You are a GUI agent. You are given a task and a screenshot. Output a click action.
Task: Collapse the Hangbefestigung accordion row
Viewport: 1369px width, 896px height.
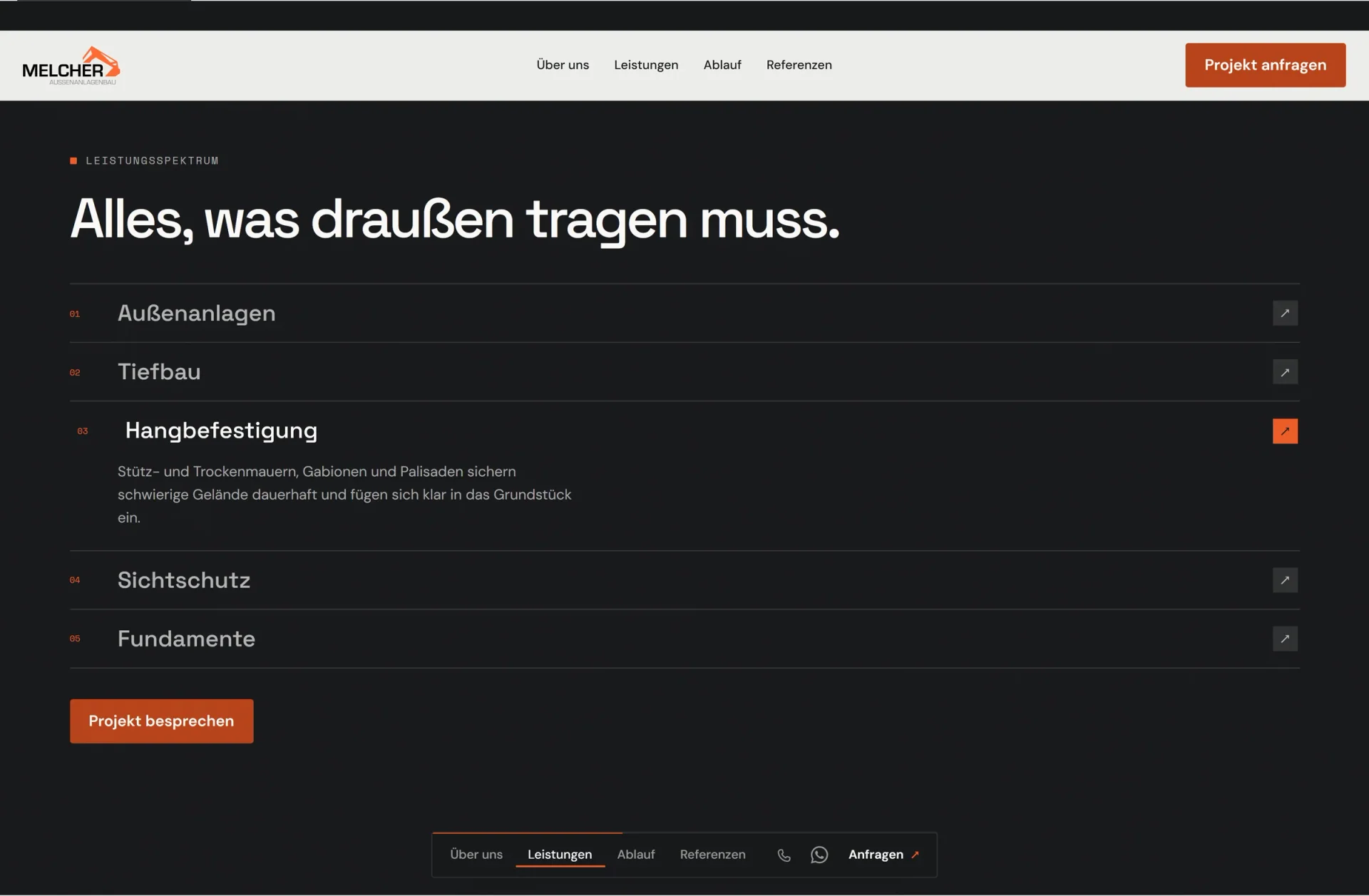684,431
